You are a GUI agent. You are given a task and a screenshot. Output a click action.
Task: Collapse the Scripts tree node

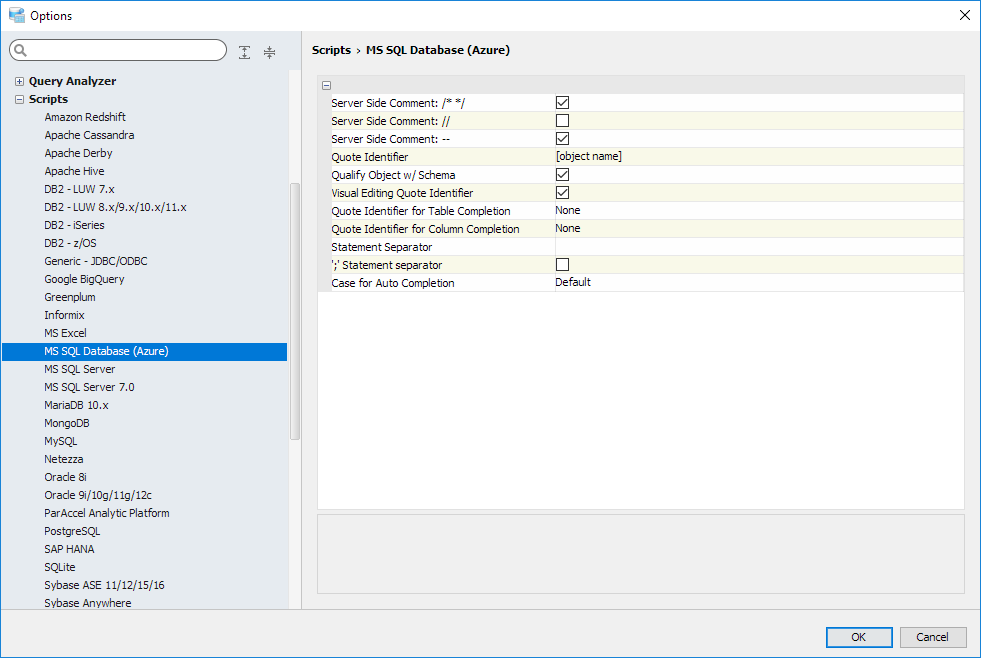[19, 100]
